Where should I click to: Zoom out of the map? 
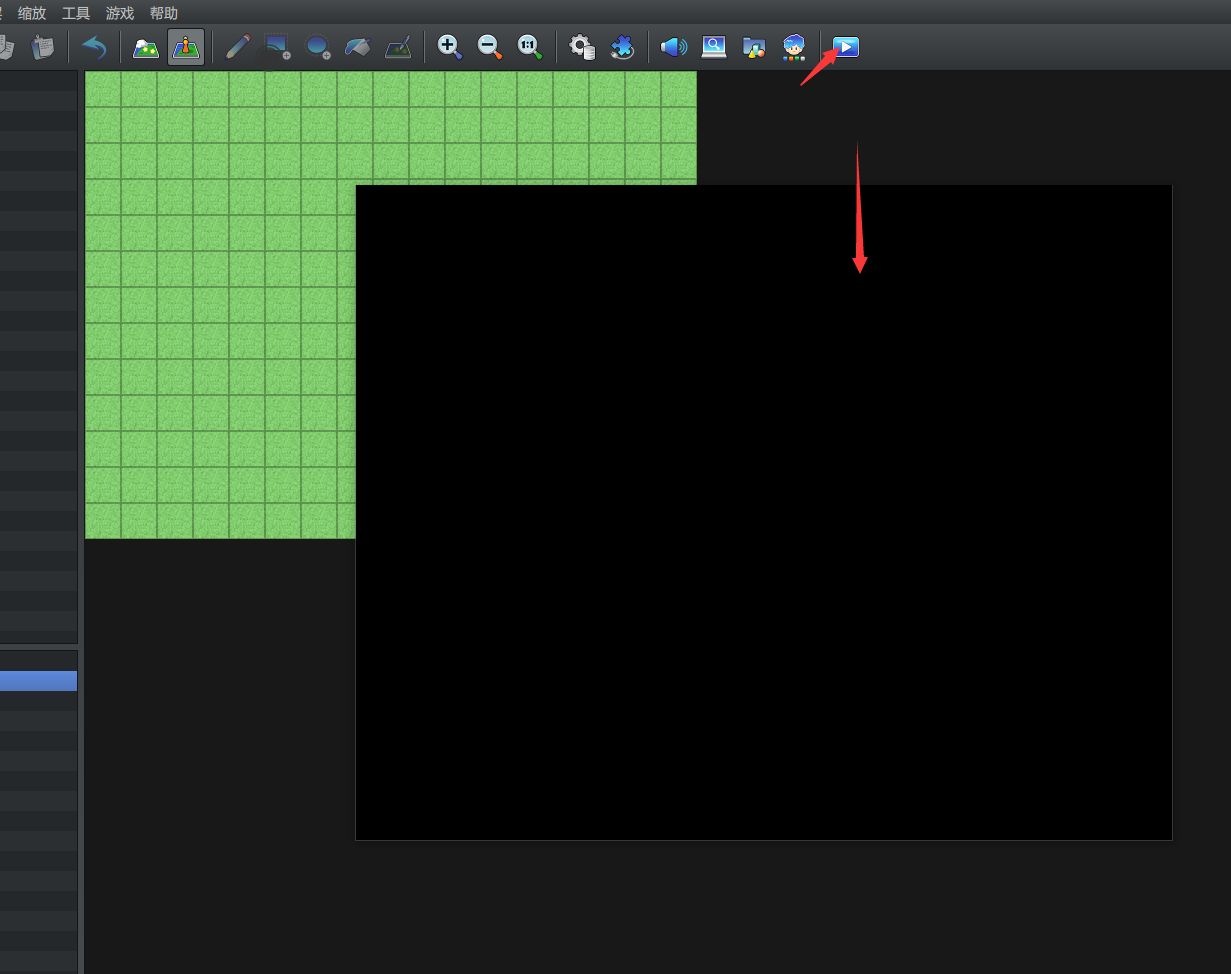[490, 47]
